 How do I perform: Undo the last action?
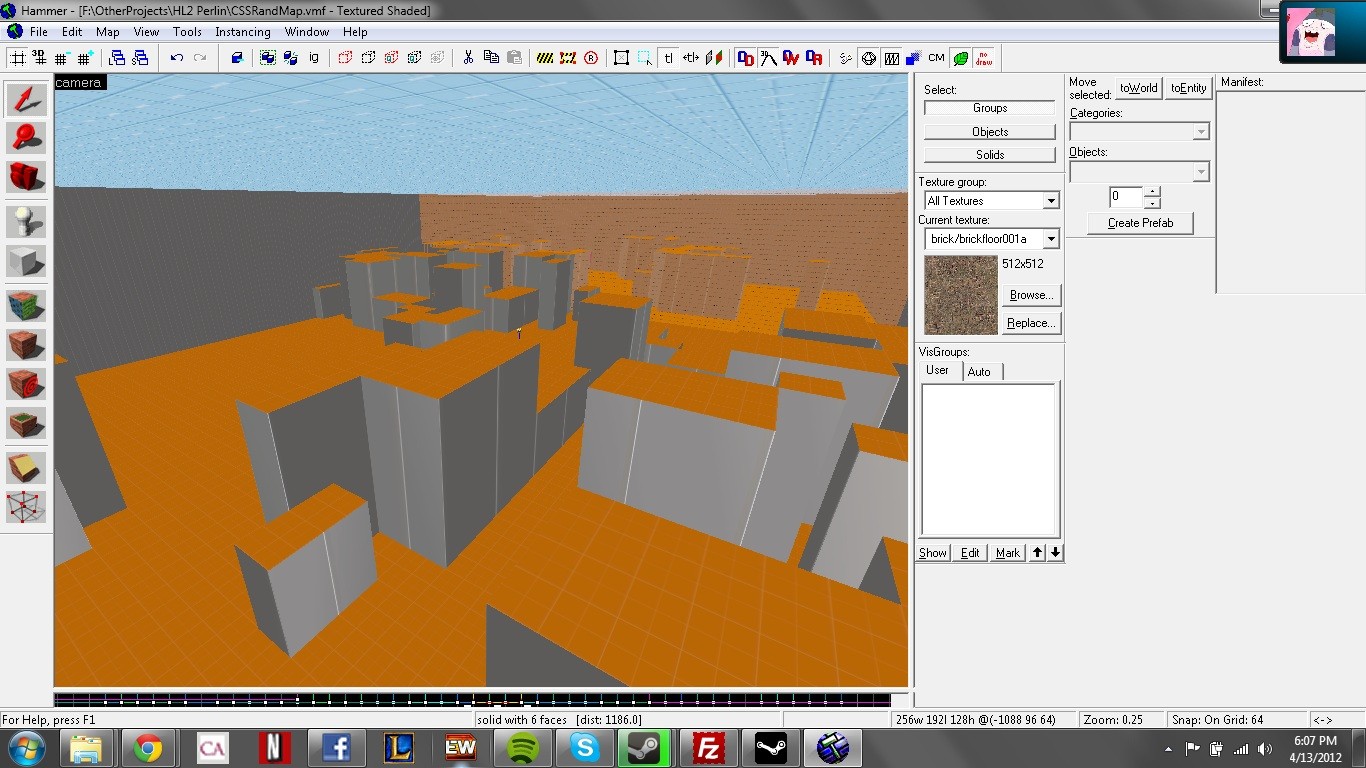(x=176, y=57)
